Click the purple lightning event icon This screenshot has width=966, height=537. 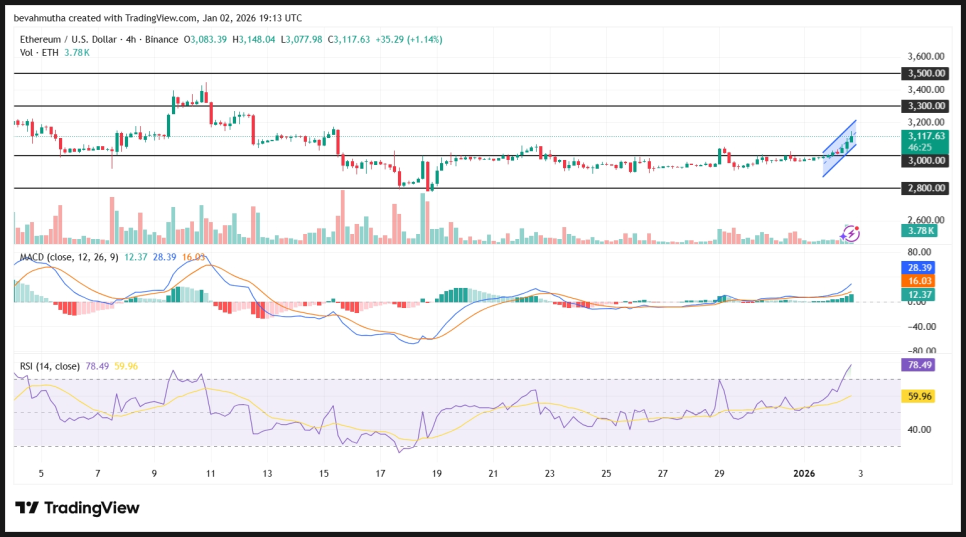pyautogui.click(x=849, y=233)
